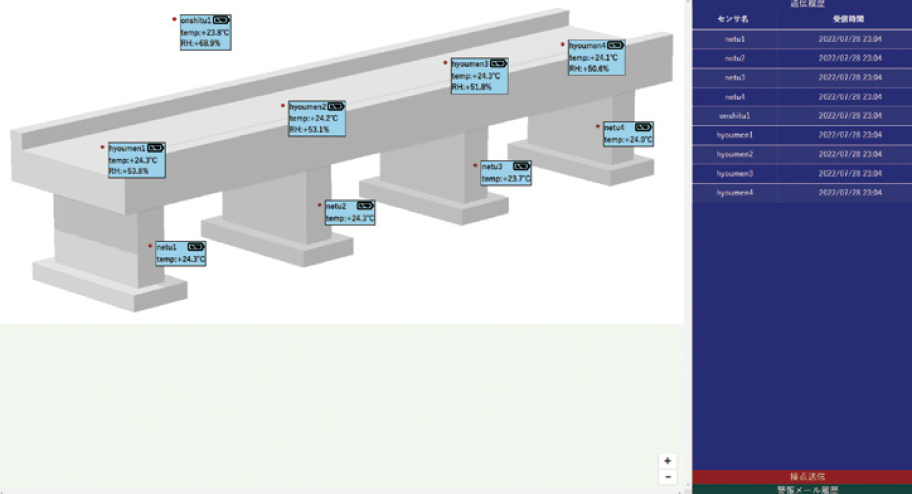The width and height of the screenshot is (912, 494).
Task: Click the センサ名 column header
Action: coord(736,19)
